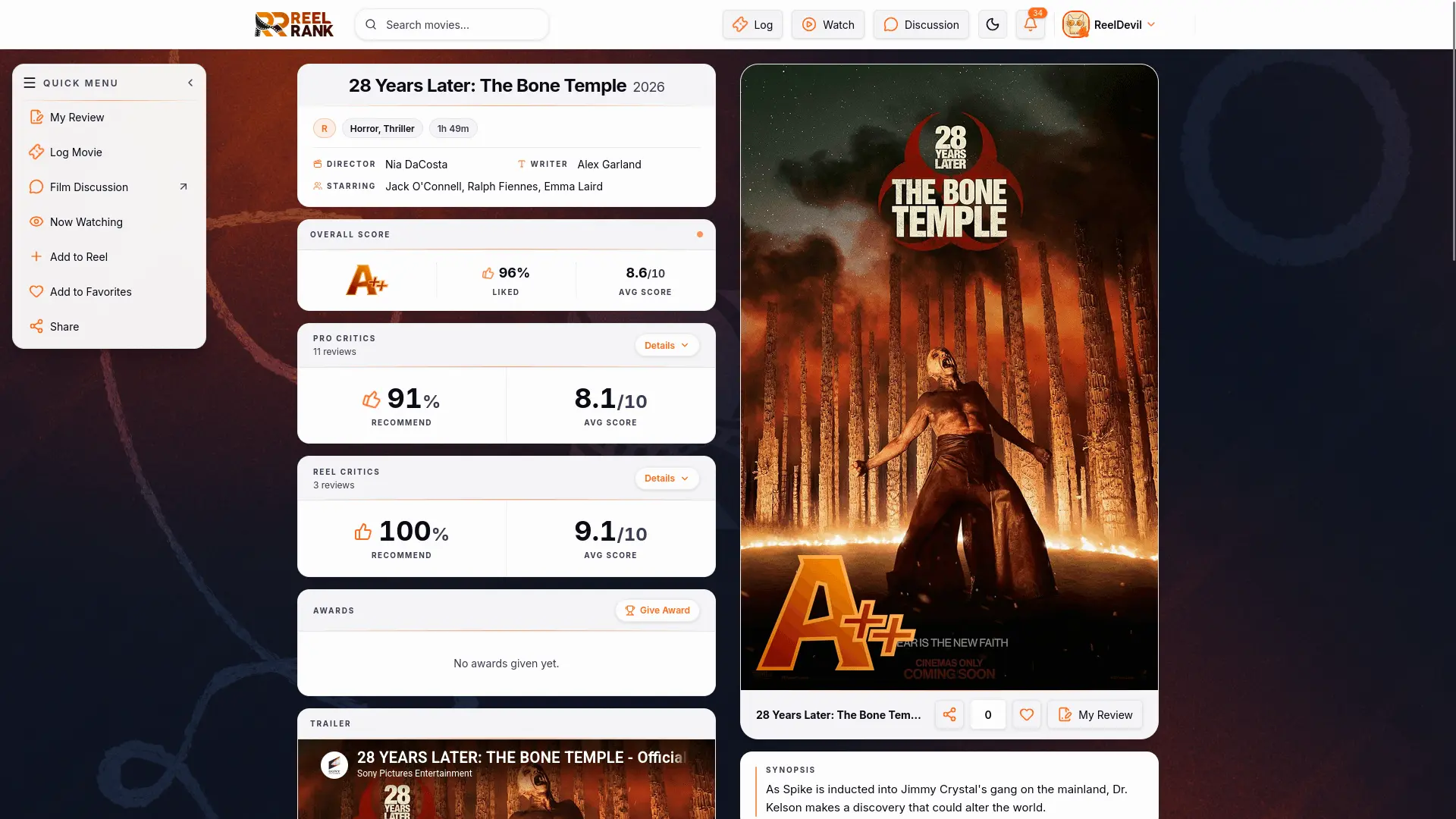The width and height of the screenshot is (1456, 819).
Task: Click the Reel Rank logo
Action: [294, 24]
